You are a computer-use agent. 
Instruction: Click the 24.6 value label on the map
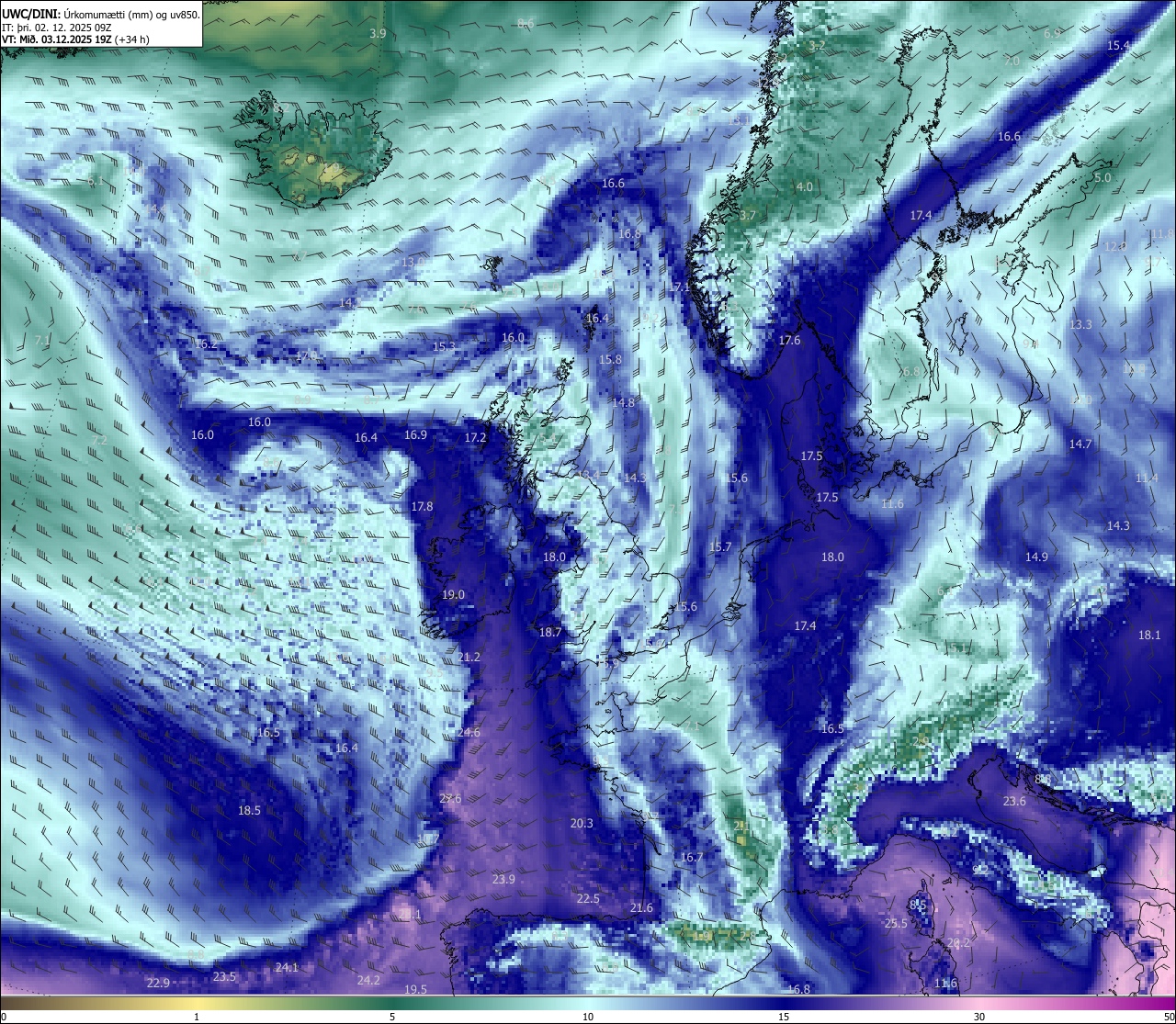469,733
